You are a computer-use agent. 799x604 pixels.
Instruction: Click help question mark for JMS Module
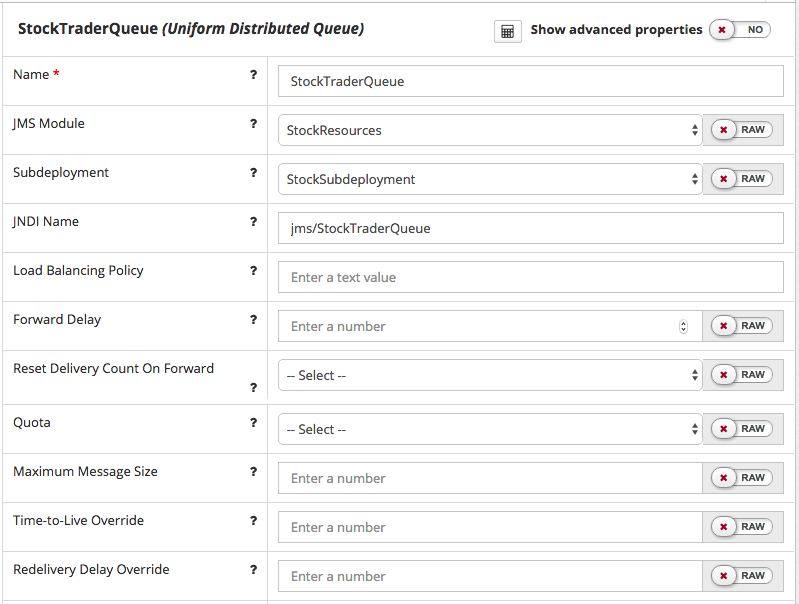tap(253, 124)
